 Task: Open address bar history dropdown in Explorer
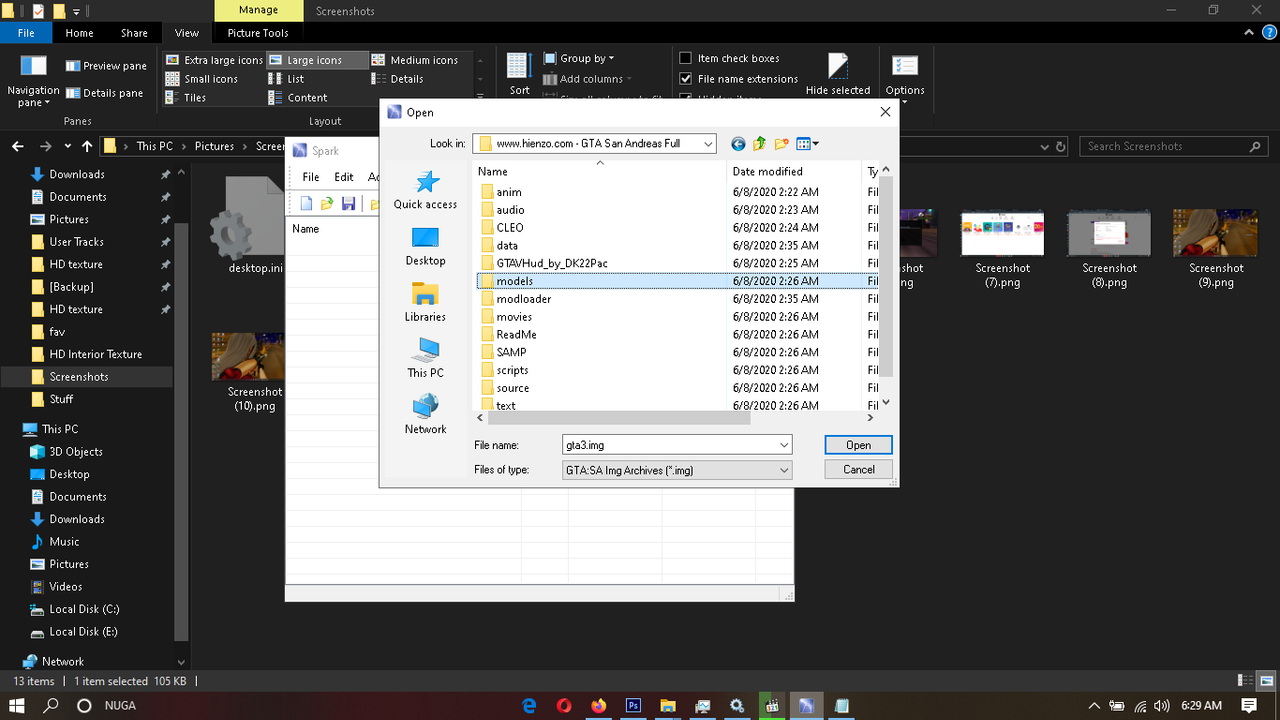[x=1043, y=146]
